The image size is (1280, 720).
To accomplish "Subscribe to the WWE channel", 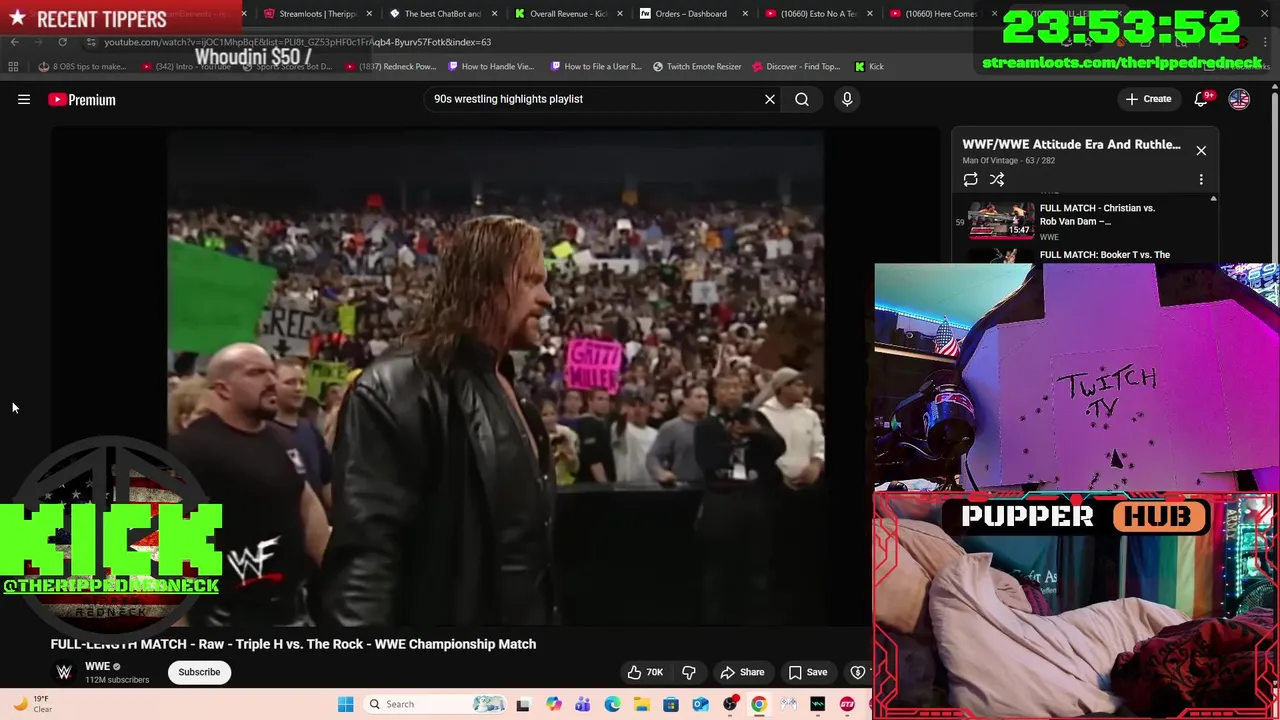I will [199, 672].
